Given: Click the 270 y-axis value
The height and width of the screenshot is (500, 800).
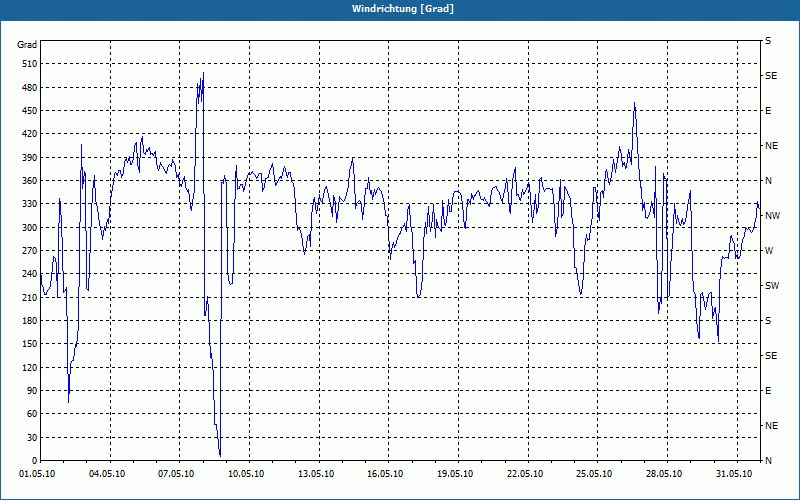Looking at the screenshot, I should point(30,251).
